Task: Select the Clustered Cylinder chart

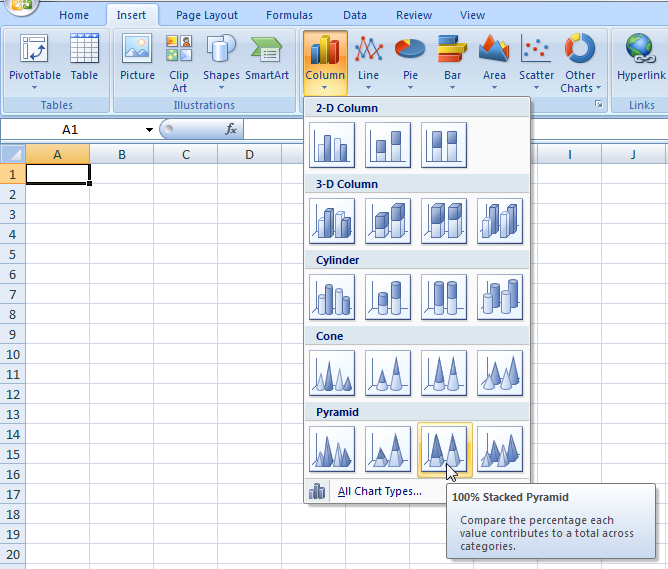Action: [332, 297]
